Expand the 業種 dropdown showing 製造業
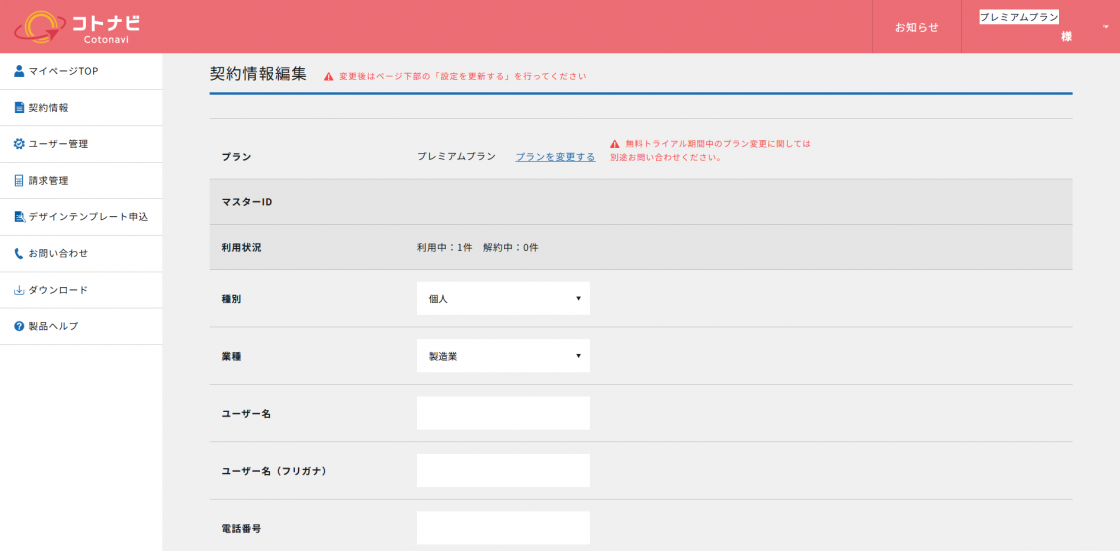 point(503,356)
